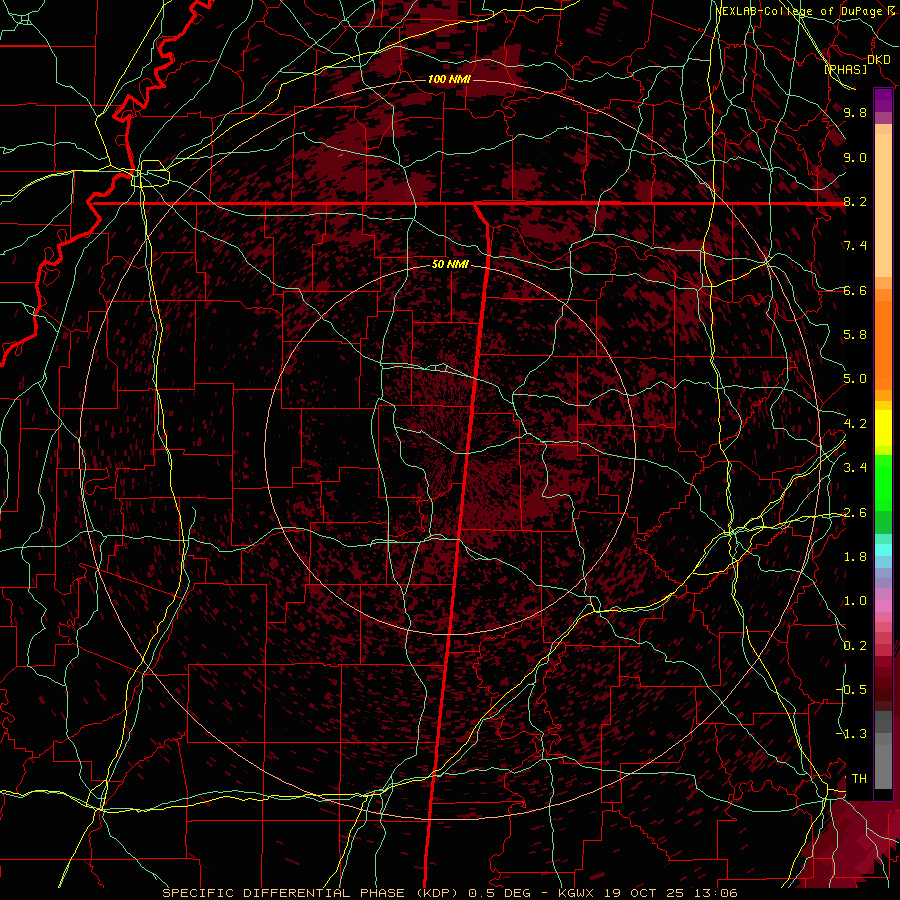Click the -1.3 scale number
The width and height of the screenshot is (900, 900).
(x=851, y=734)
